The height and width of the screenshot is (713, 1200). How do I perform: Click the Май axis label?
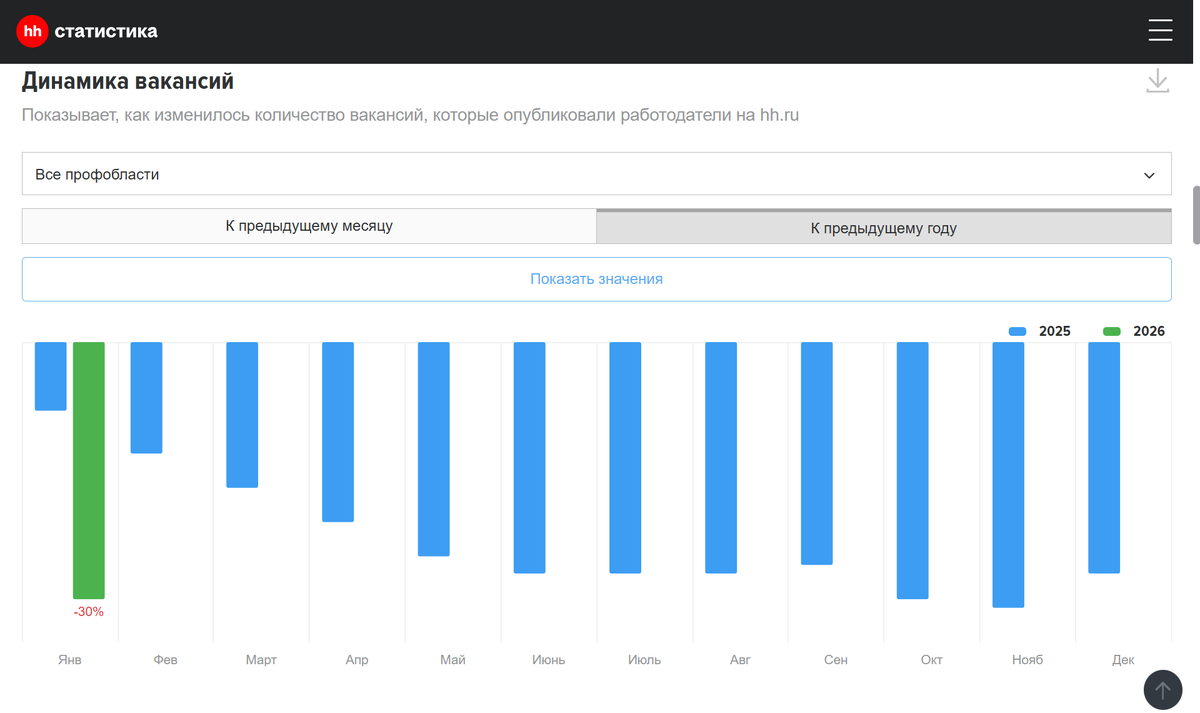pyautogui.click(x=453, y=660)
